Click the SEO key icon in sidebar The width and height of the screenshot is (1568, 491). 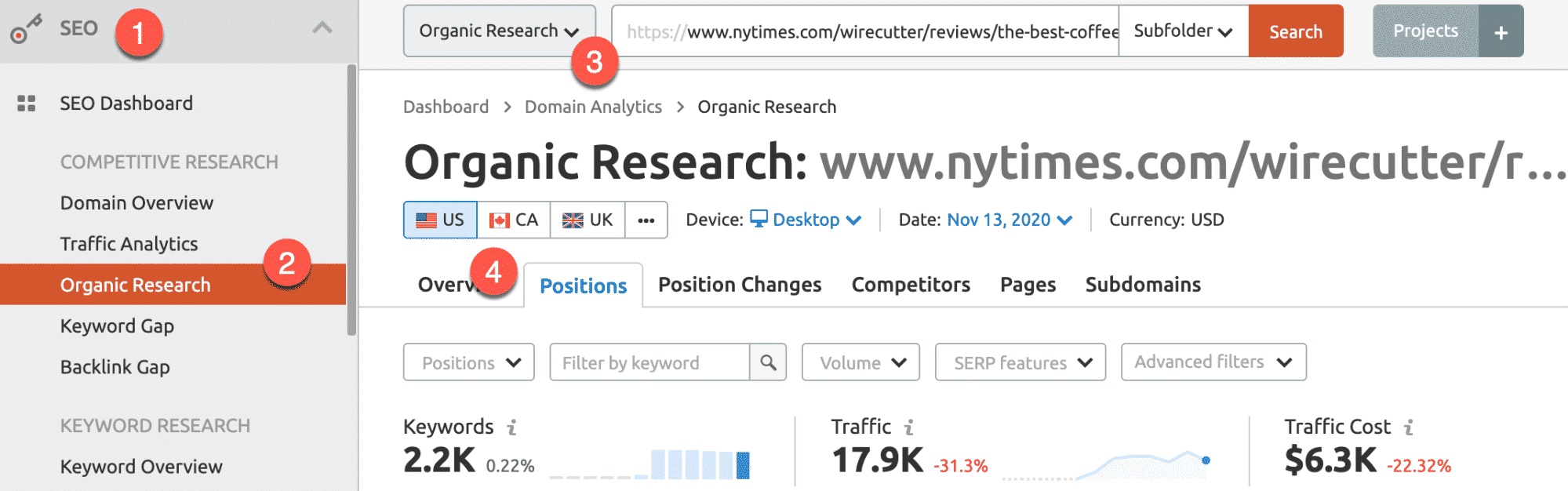tap(26, 30)
